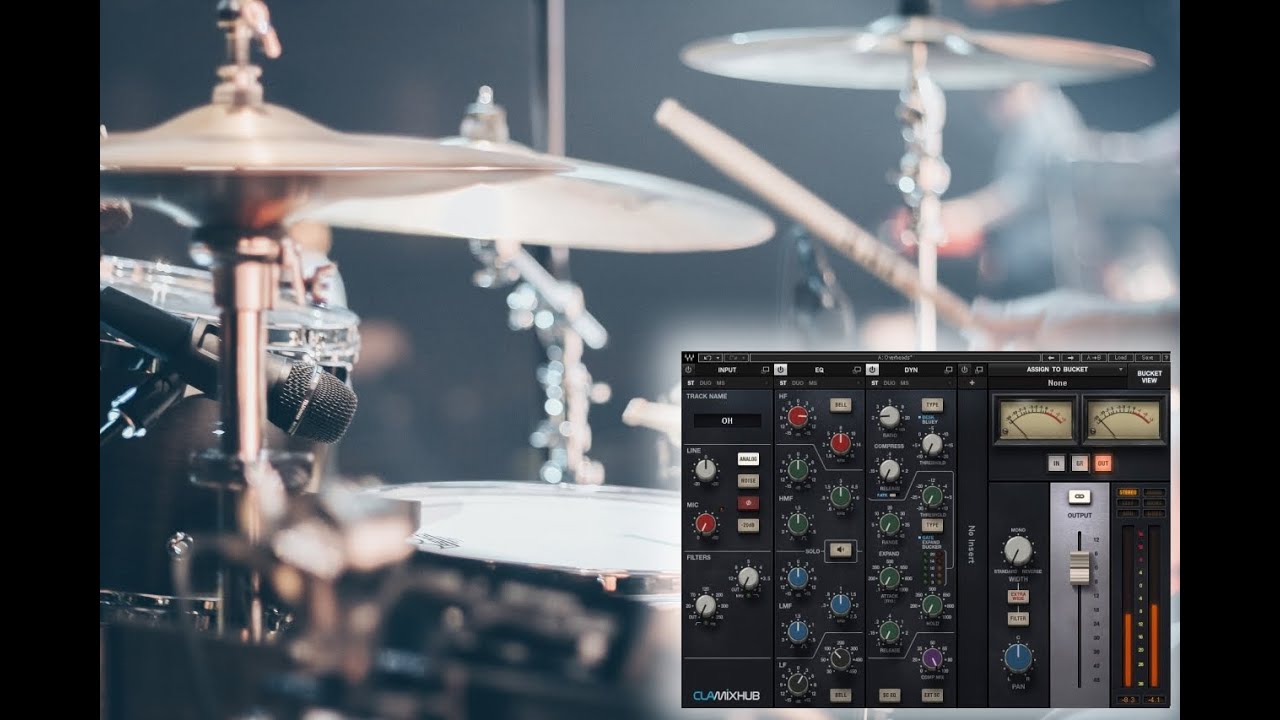
Task: Toggle the NOISE button
Action: [748, 481]
